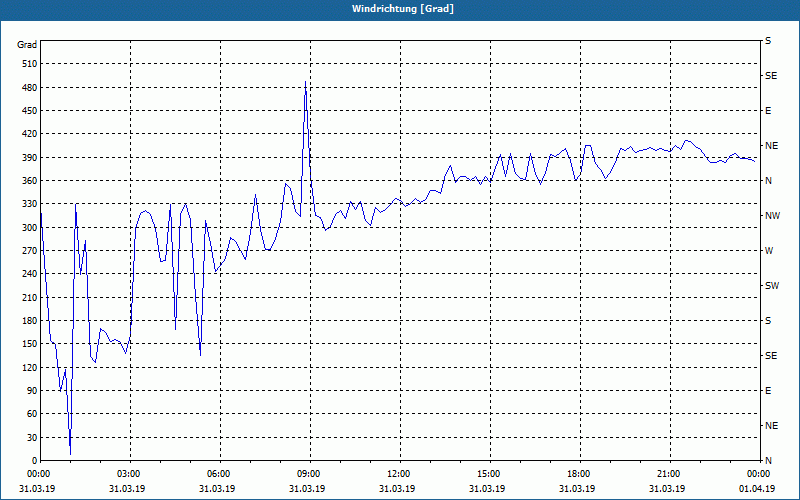Select the 'Grad' y-axis unit label

pyautogui.click(x=27, y=45)
